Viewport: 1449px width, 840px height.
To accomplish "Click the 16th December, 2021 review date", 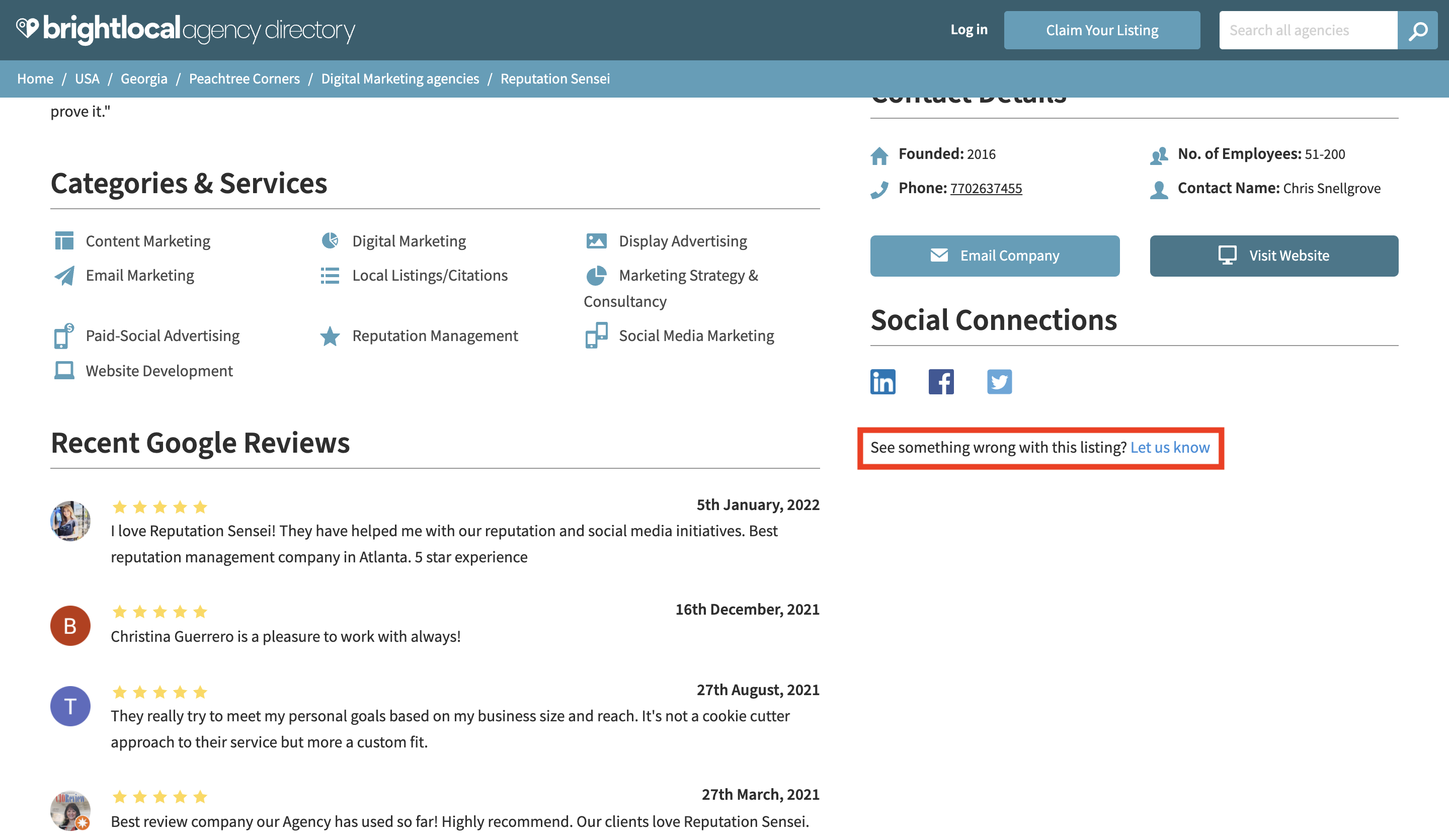I will 747,610.
